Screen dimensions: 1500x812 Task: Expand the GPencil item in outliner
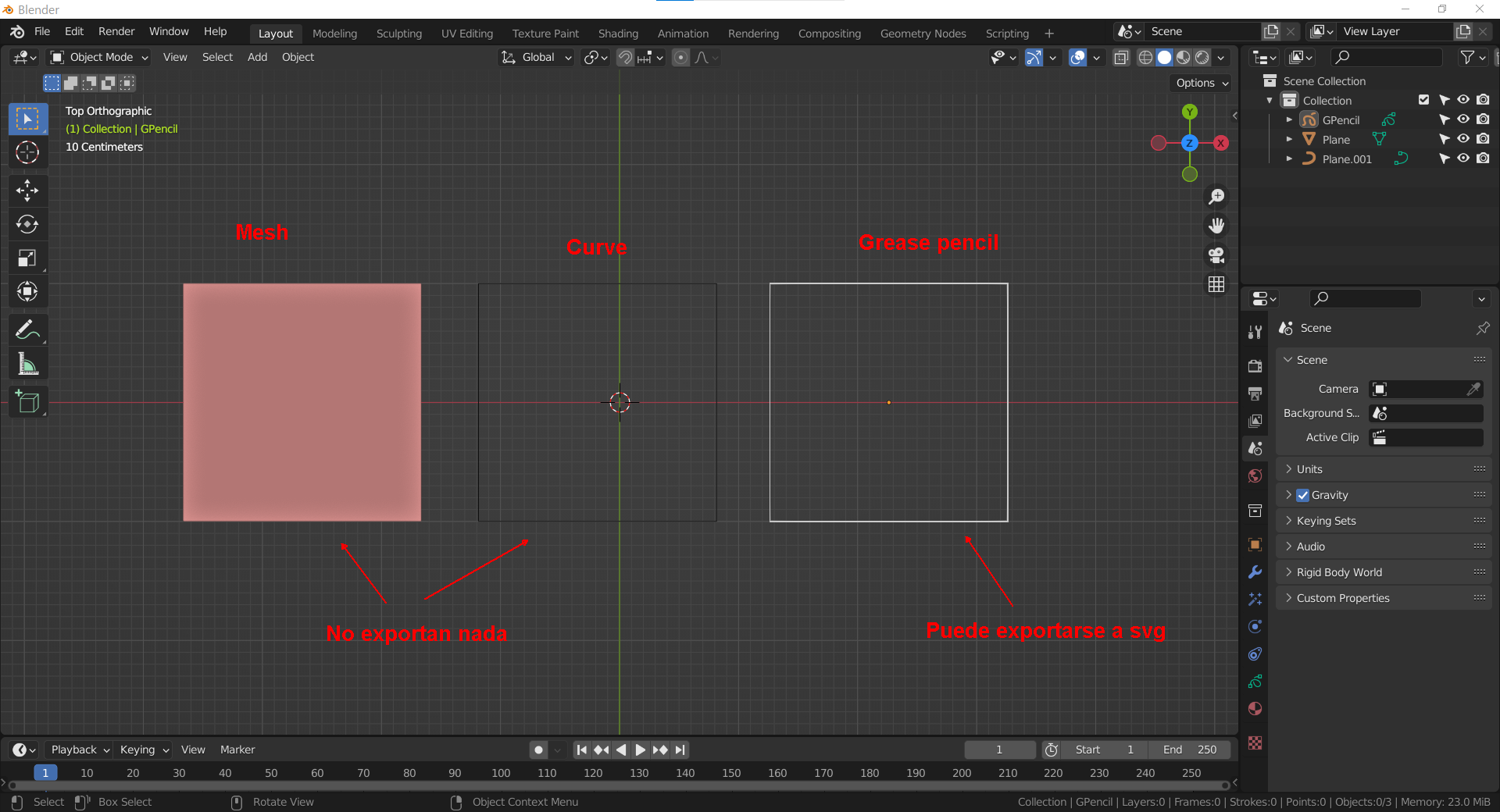click(x=1289, y=119)
